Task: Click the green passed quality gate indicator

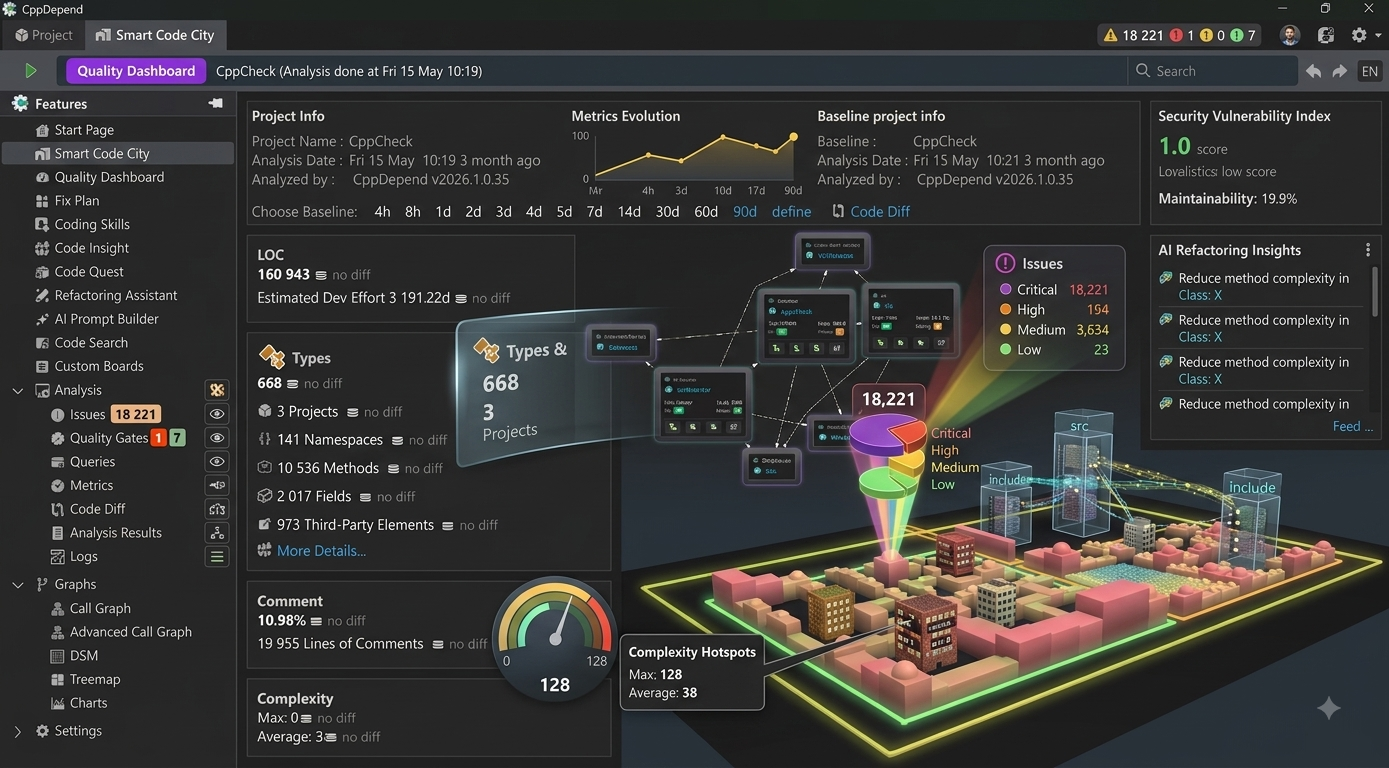Action: click(1237, 35)
